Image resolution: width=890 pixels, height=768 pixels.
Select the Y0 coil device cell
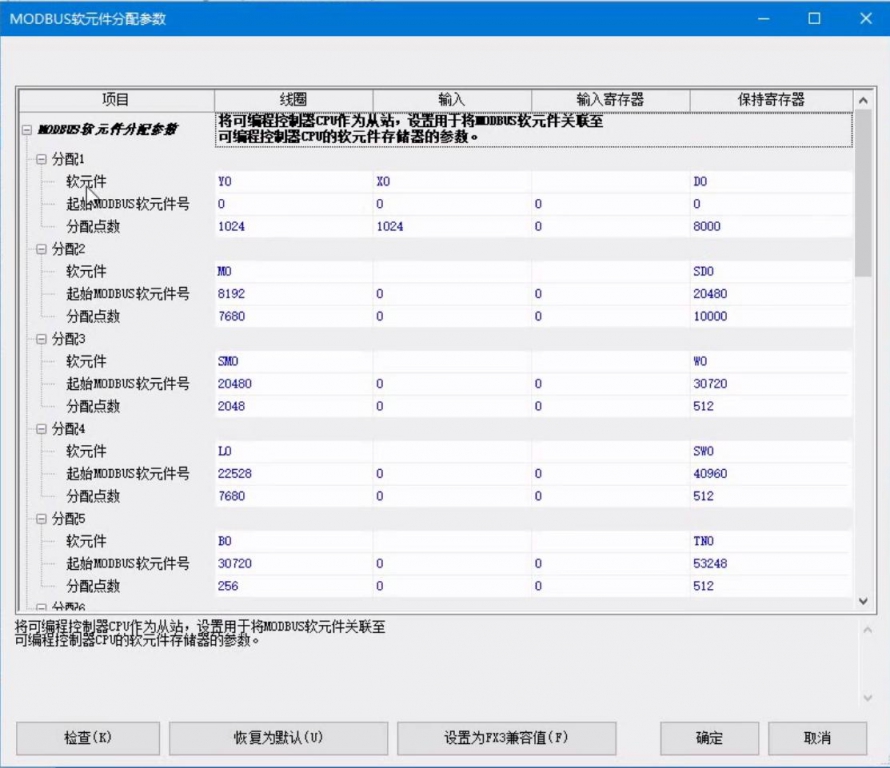point(293,182)
